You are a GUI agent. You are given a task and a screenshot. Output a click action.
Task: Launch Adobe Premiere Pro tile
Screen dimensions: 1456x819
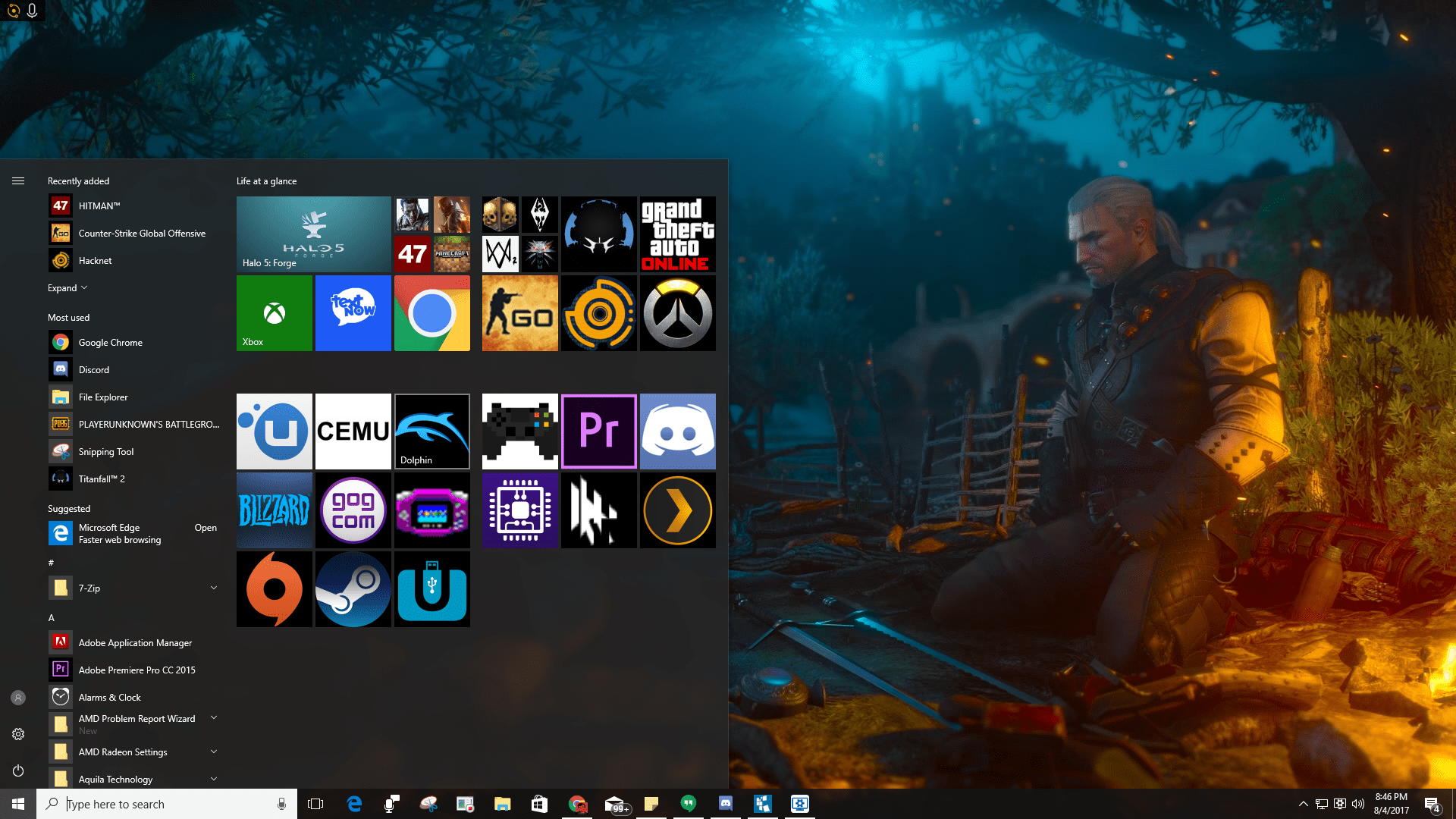pyautogui.click(x=598, y=431)
